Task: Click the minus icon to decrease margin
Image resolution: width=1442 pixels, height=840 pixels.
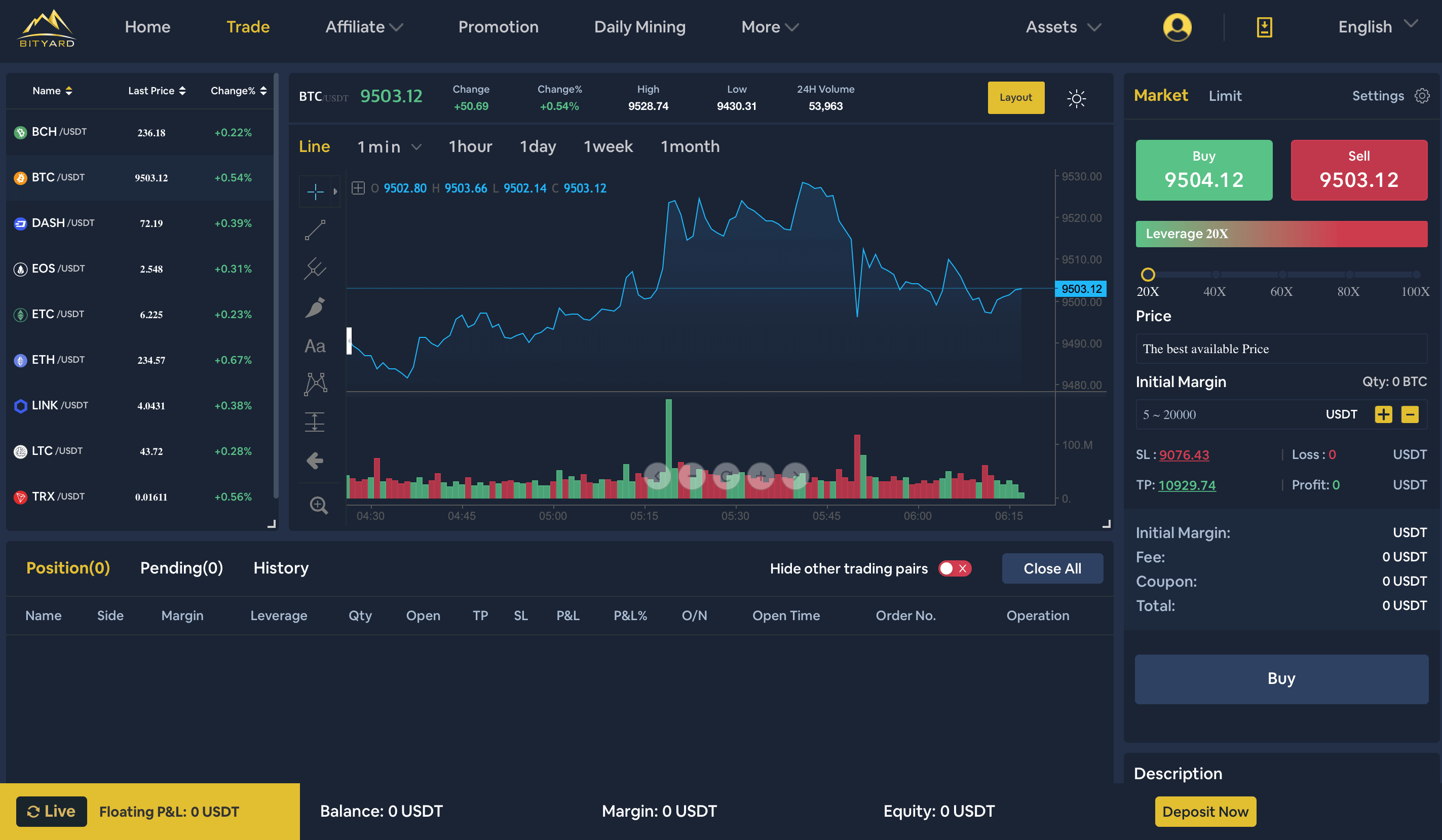Action: pos(1410,414)
